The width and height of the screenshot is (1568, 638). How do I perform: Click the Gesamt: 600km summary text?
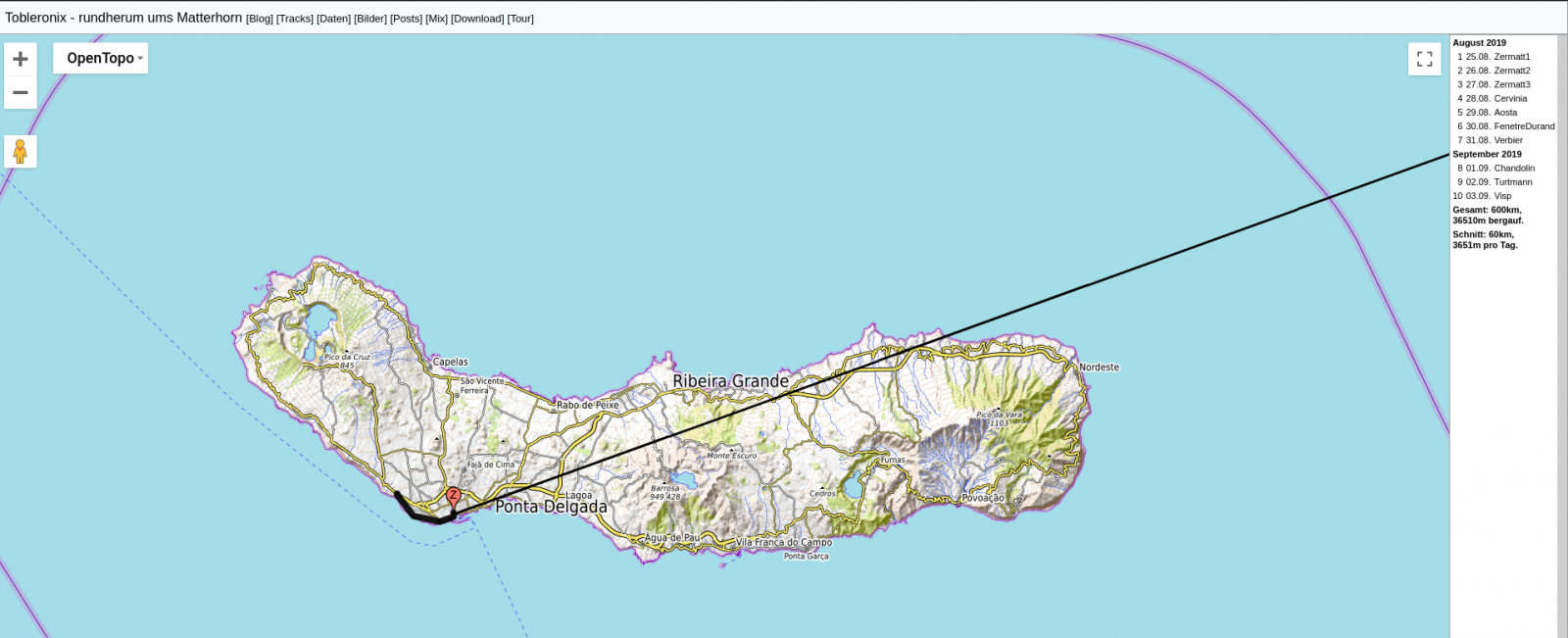tap(1488, 216)
